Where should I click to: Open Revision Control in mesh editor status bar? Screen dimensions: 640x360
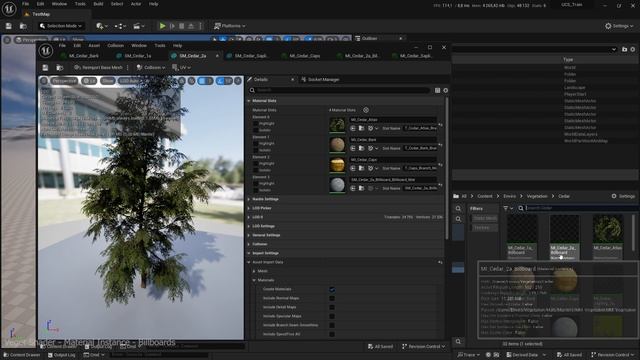tap(423, 347)
